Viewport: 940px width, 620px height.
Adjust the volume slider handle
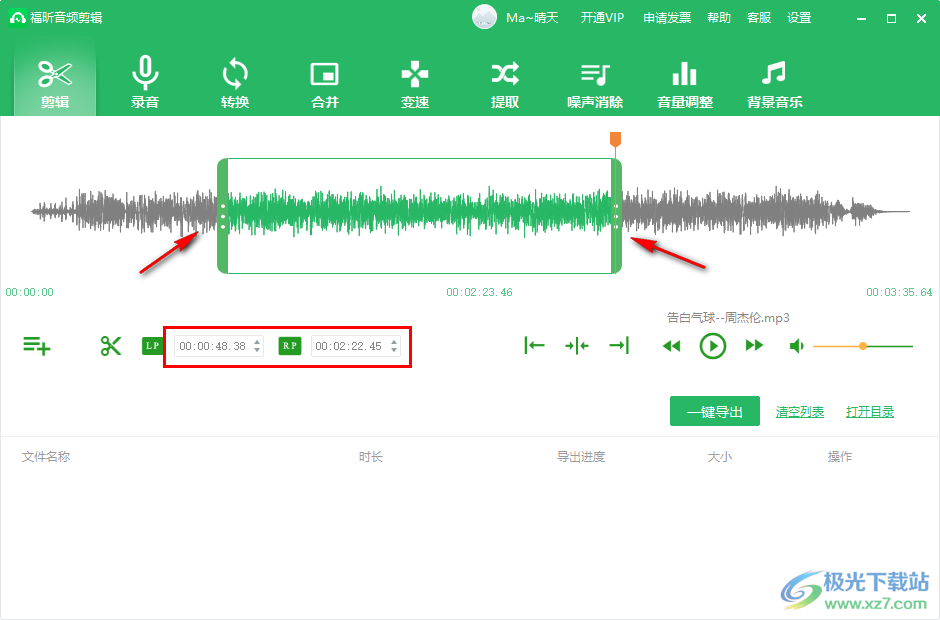pos(863,346)
